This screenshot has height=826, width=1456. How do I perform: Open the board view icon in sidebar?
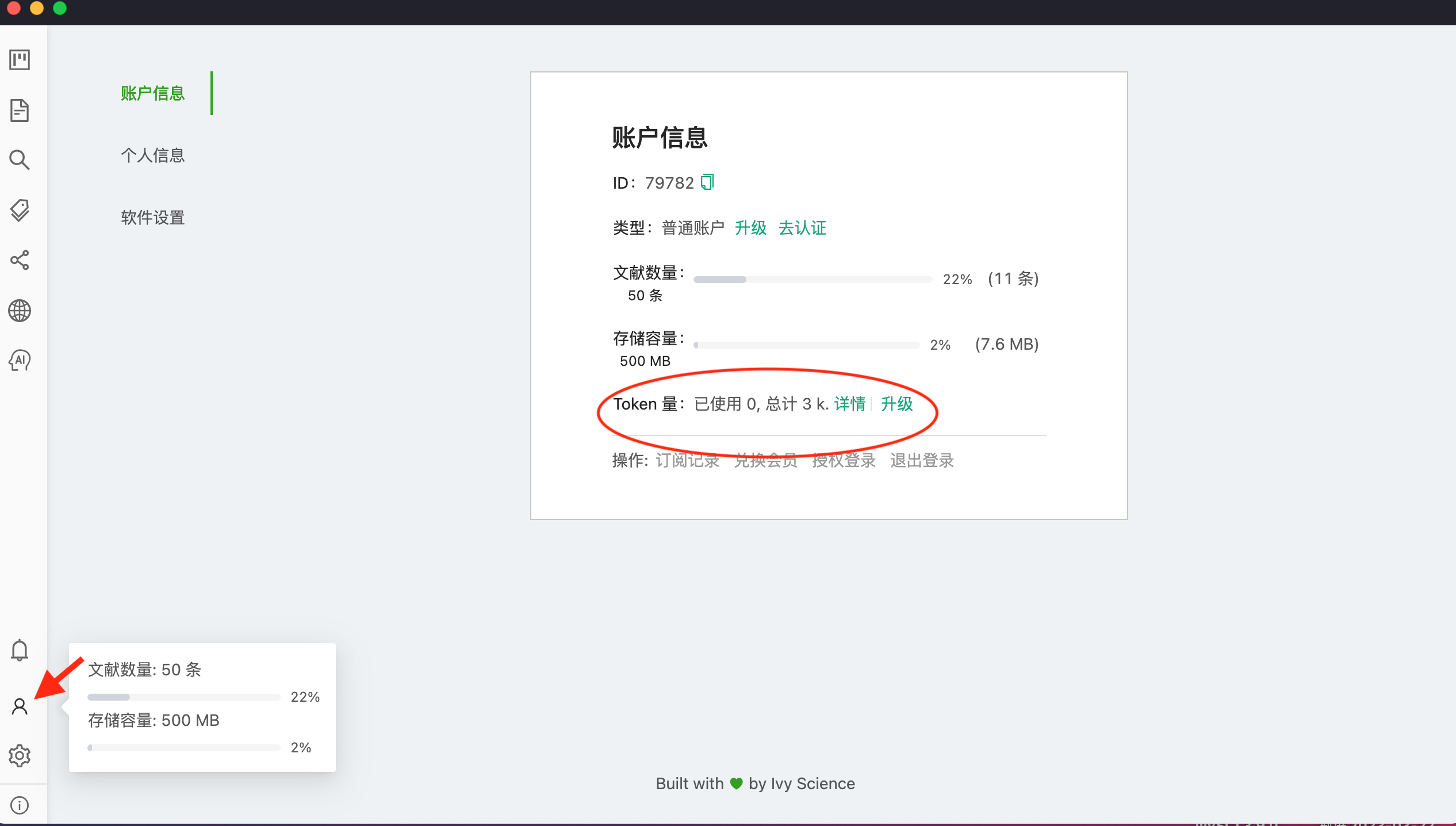20,60
